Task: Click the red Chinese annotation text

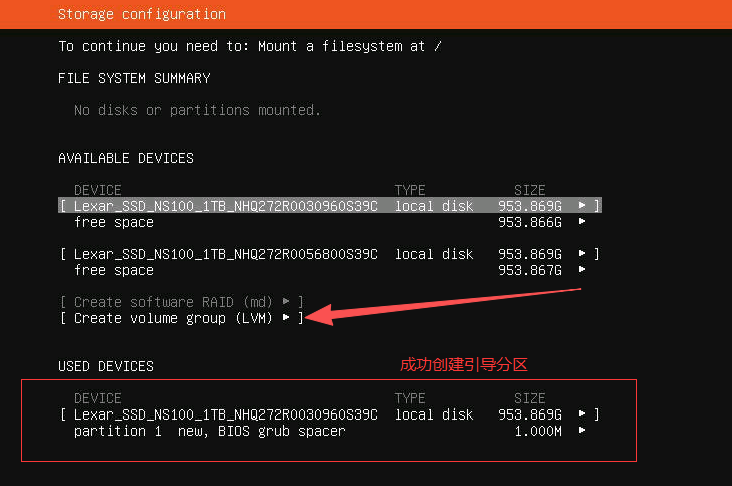Action: pyautogui.click(x=463, y=365)
